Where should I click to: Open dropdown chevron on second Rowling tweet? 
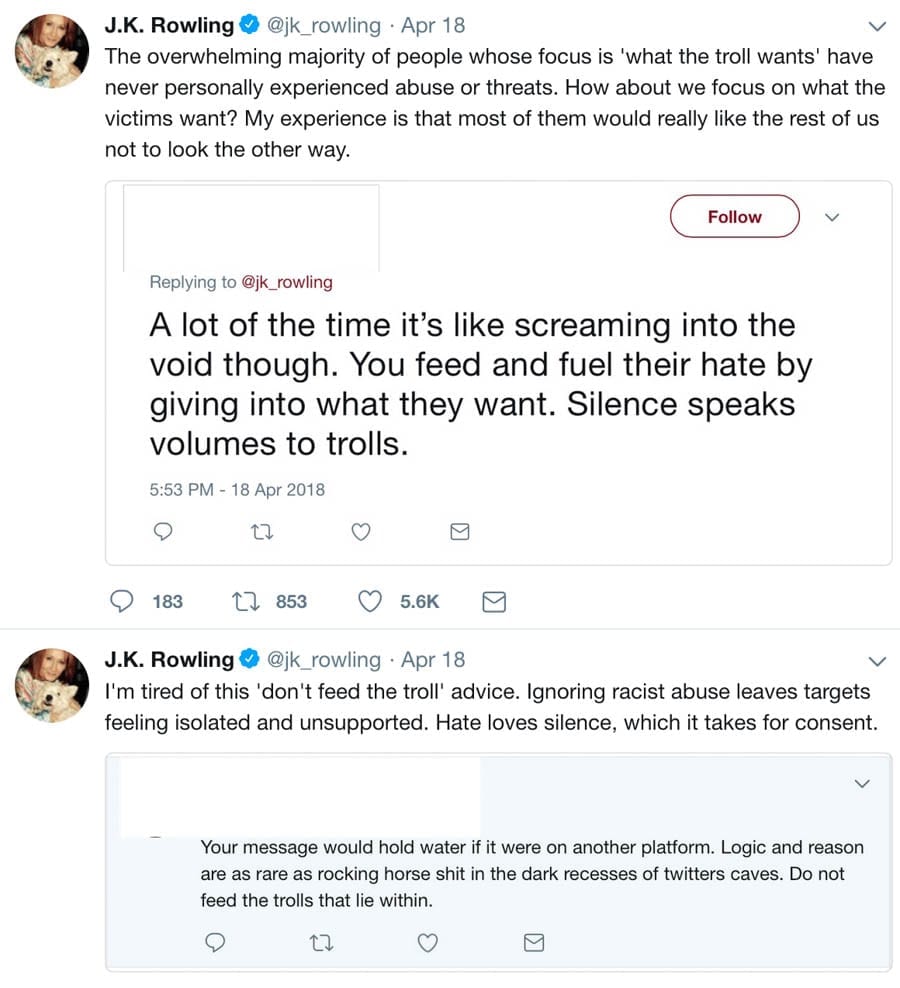click(x=877, y=661)
